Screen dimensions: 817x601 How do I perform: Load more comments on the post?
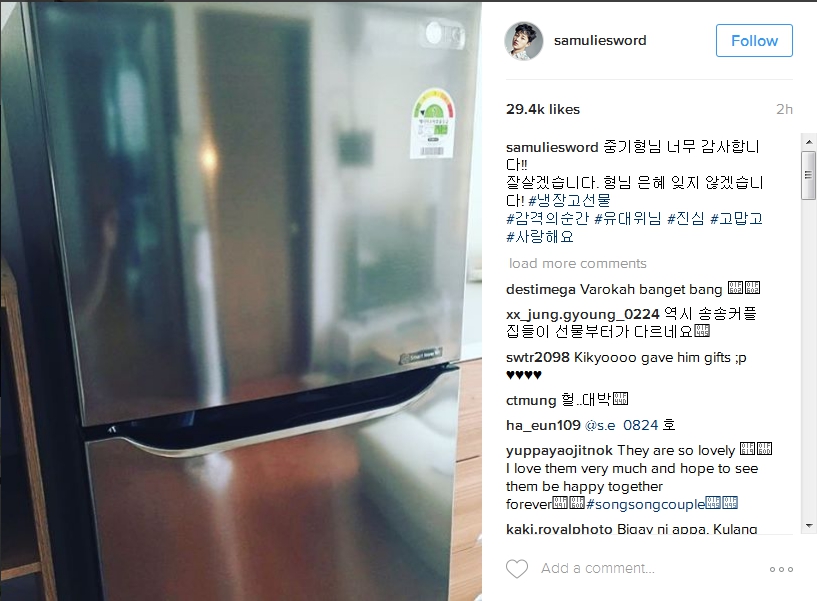(x=577, y=263)
